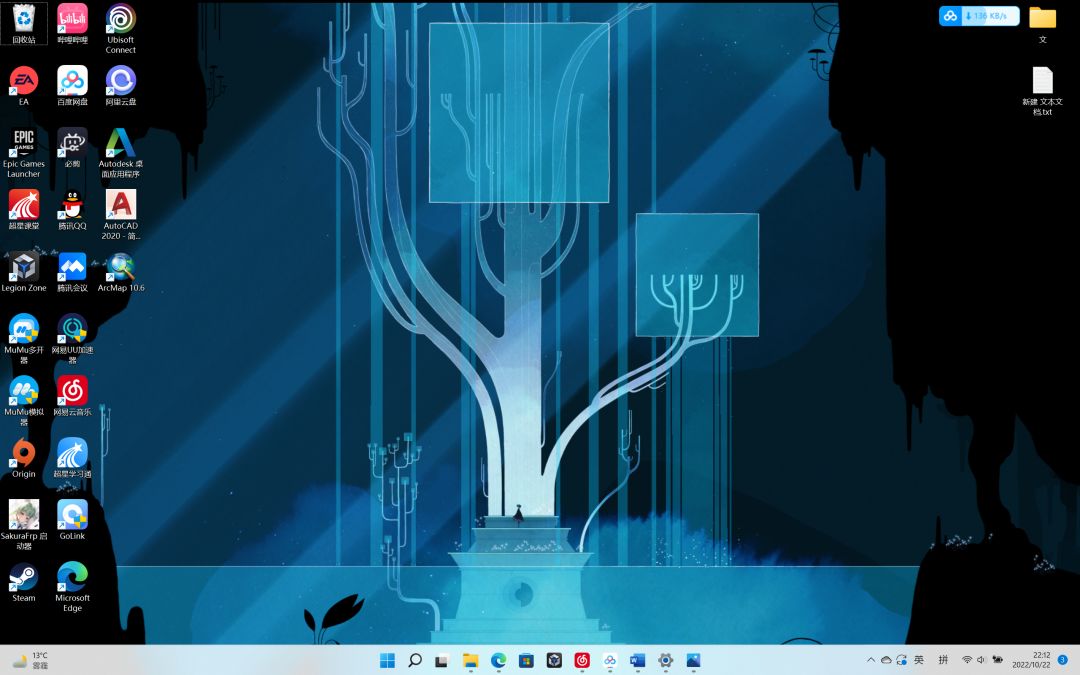The image size is (1080, 675).
Task: Open the bilibili desktop shortcut
Action: (x=72, y=23)
